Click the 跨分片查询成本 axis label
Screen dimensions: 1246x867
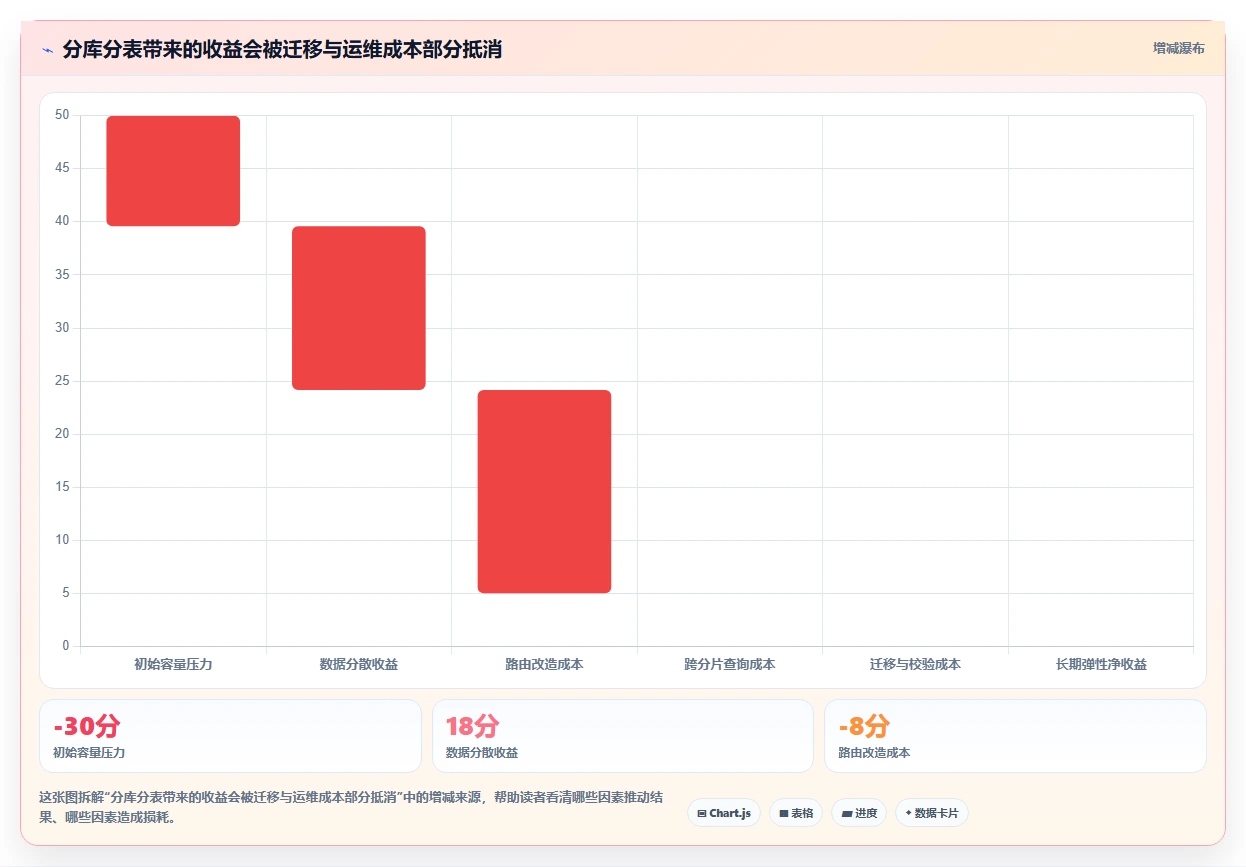coord(730,664)
